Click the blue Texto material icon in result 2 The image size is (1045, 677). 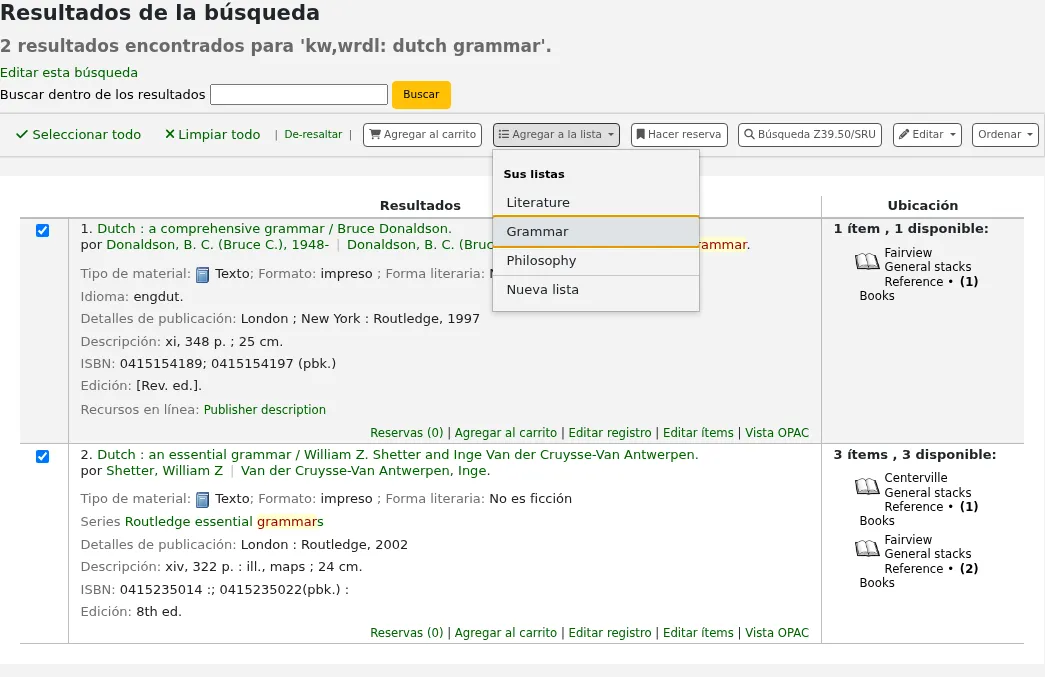point(203,500)
